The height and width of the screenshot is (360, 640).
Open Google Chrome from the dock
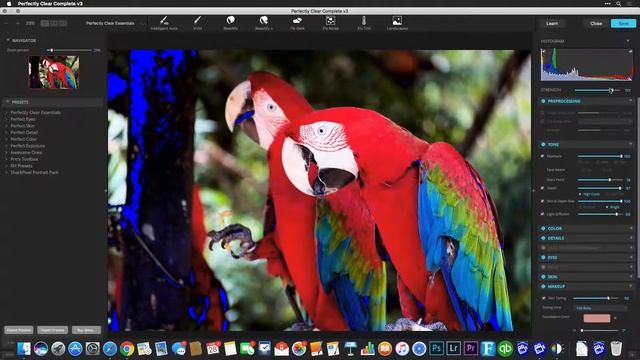pos(127,349)
